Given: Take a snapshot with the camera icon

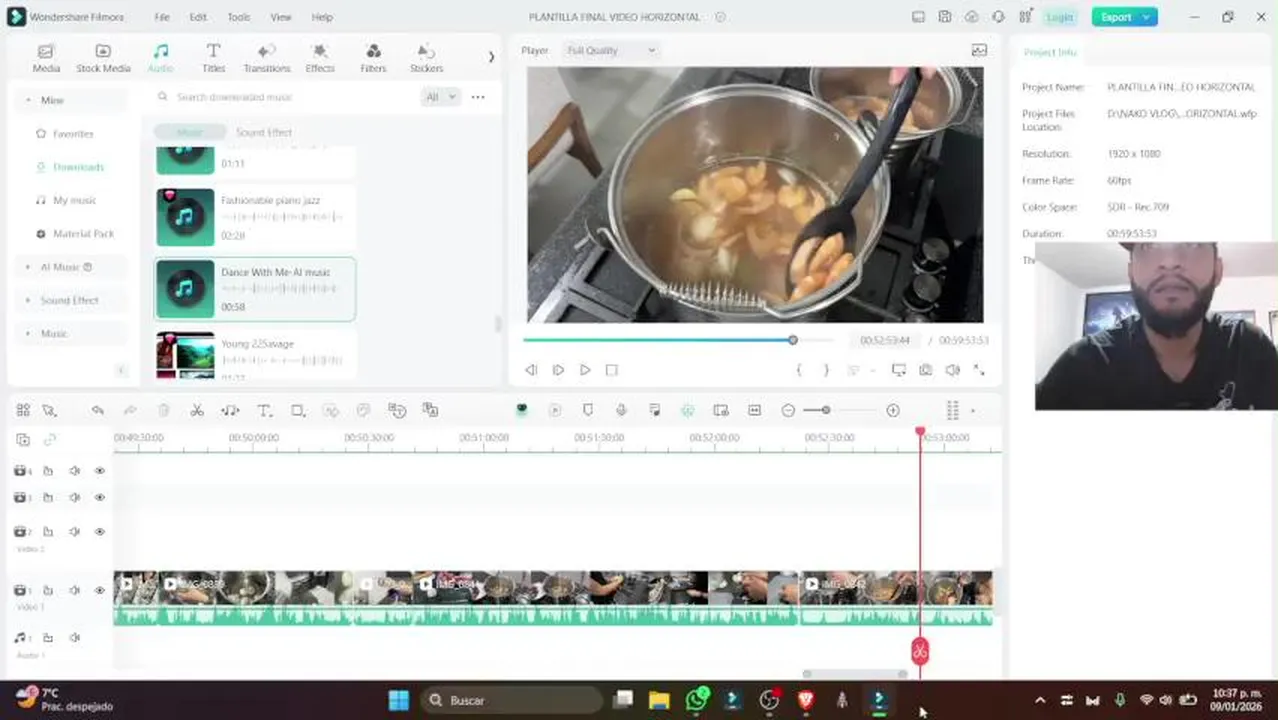Looking at the screenshot, I should point(926,370).
